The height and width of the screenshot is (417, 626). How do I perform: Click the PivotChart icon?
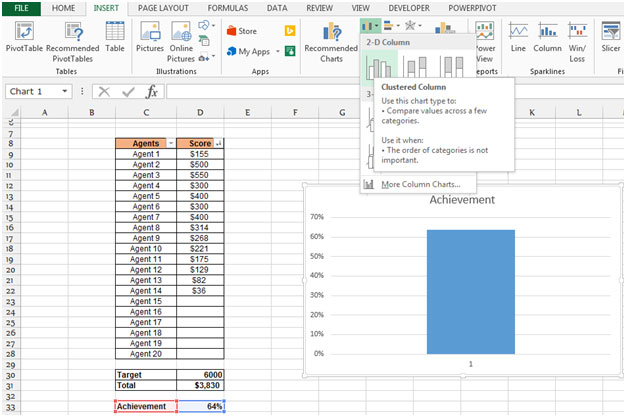point(445,28)
